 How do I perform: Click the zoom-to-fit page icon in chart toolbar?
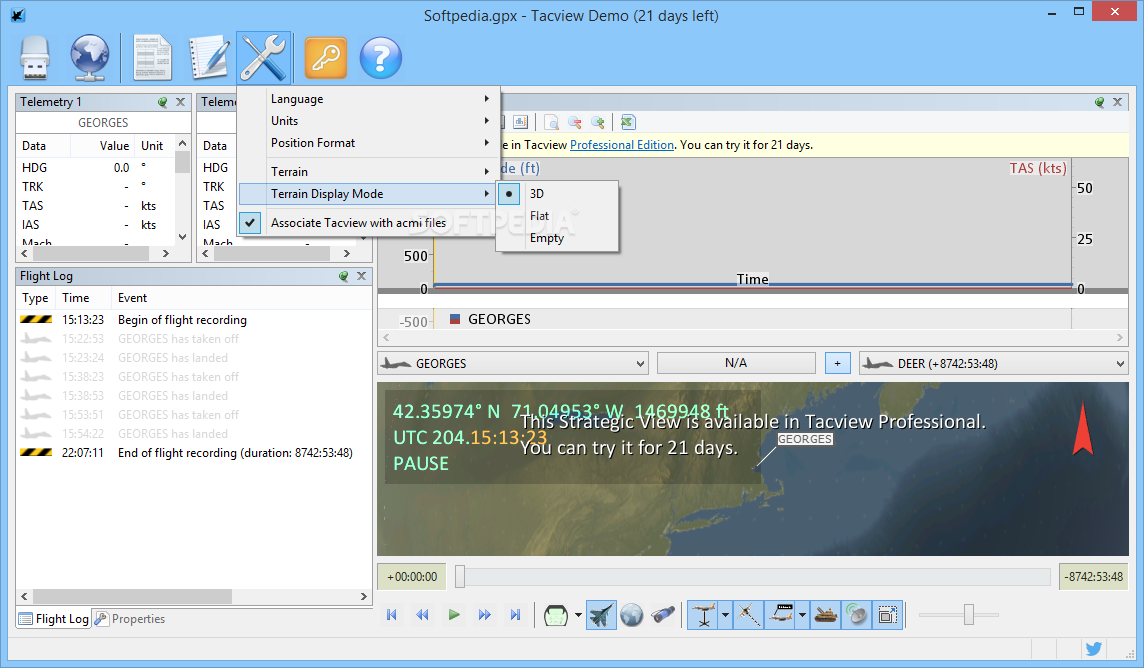coord(552,123)
